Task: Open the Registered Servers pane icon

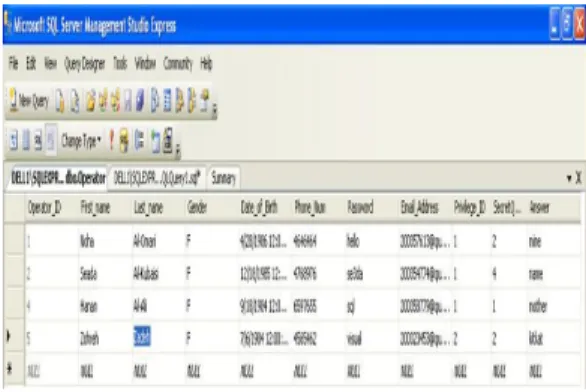Action: click(x=154, y=101)
